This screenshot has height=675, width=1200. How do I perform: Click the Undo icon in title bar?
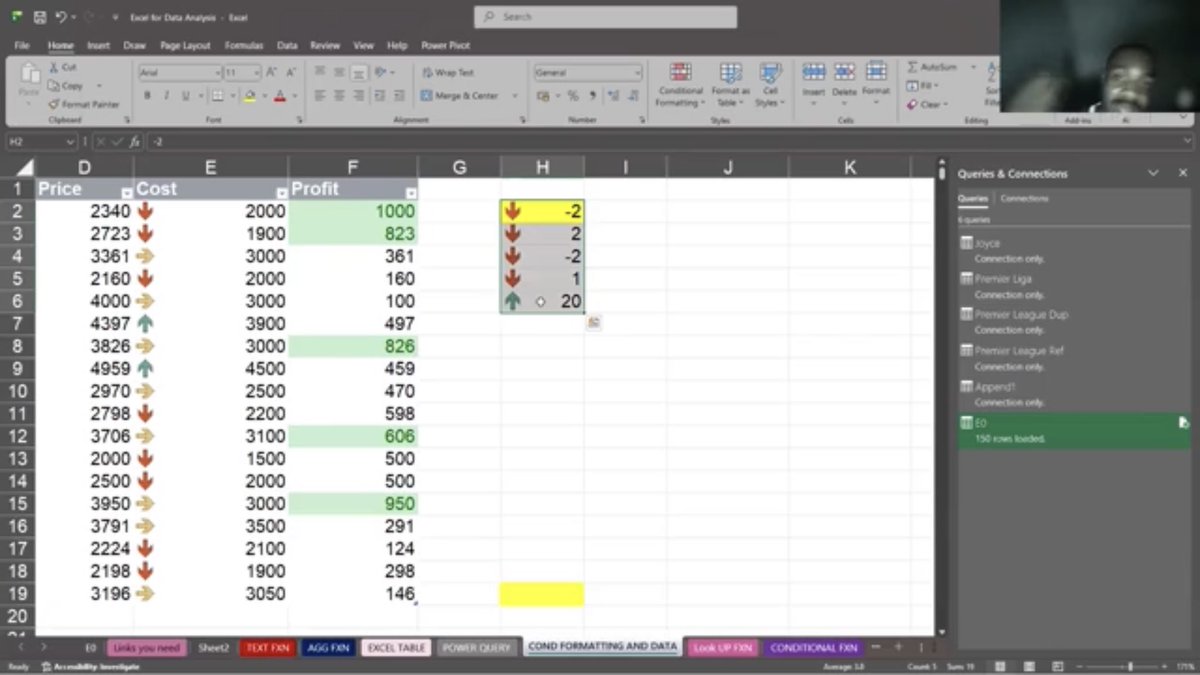click(61, 18)
